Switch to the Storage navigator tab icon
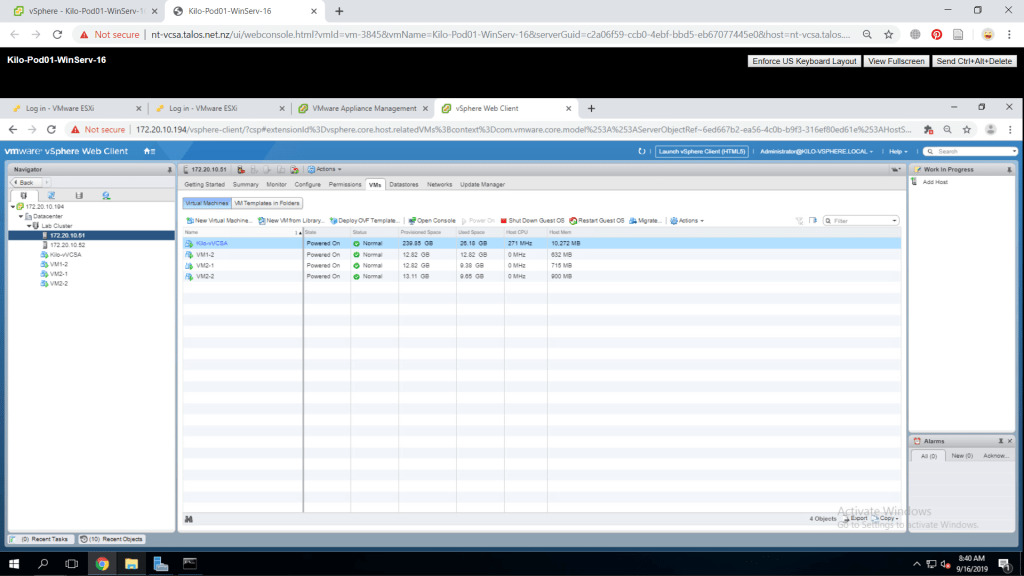The width and height of the screenshot is (1024, 576). pos(79,195)
